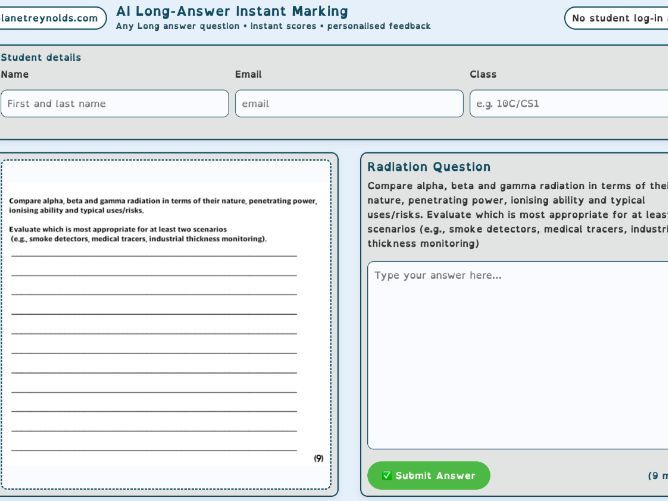Screen dimensions: 668x501
Task: Click the (9) marks indicator on paper
Action: [x=319, y=458]
